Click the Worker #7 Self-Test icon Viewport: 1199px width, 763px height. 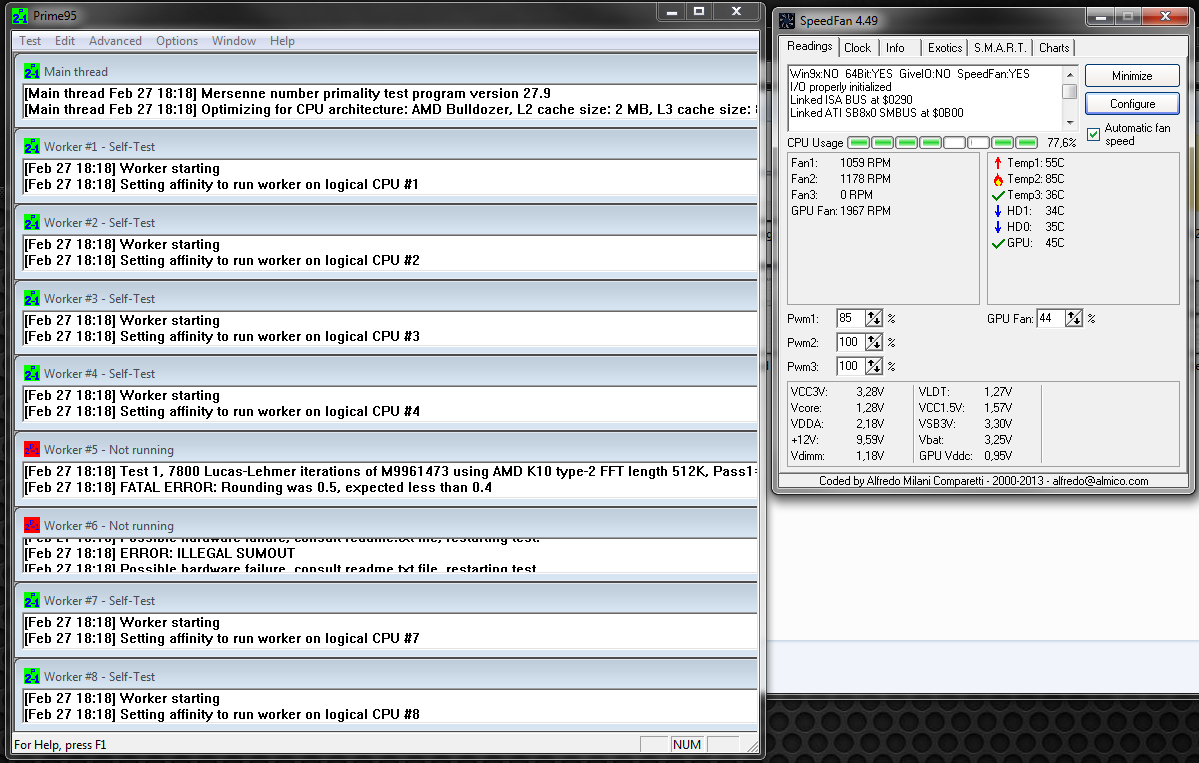point(31,600)
